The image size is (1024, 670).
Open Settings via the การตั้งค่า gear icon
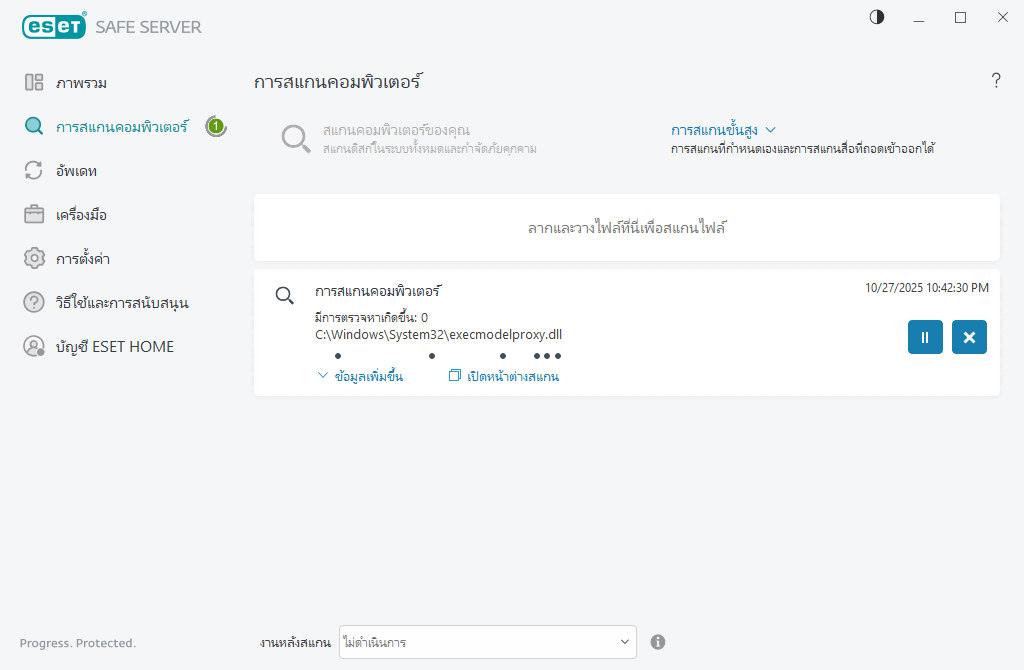pyautogui.click(x=33, y=258)
